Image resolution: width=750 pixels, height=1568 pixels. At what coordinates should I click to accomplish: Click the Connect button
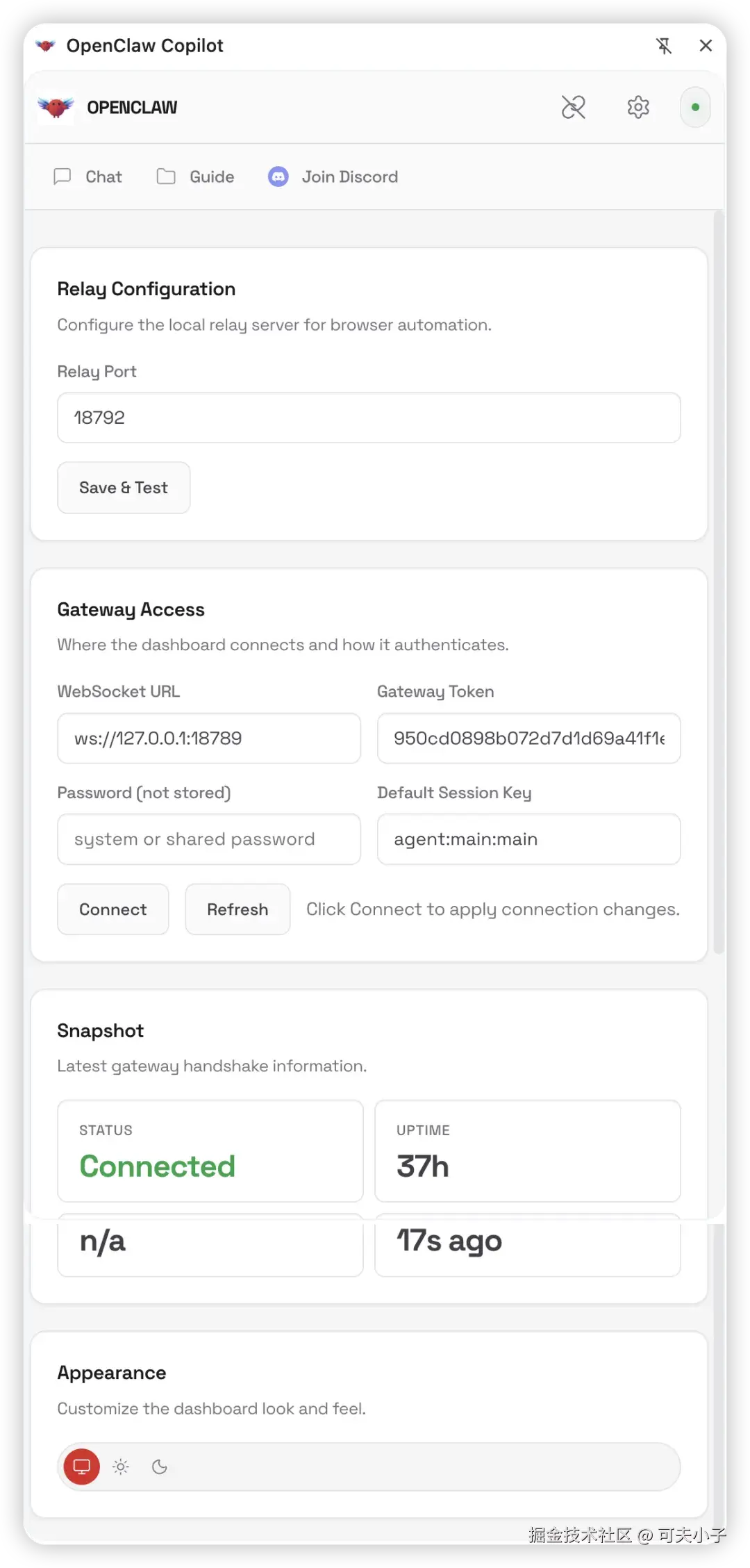click(112, 909)
